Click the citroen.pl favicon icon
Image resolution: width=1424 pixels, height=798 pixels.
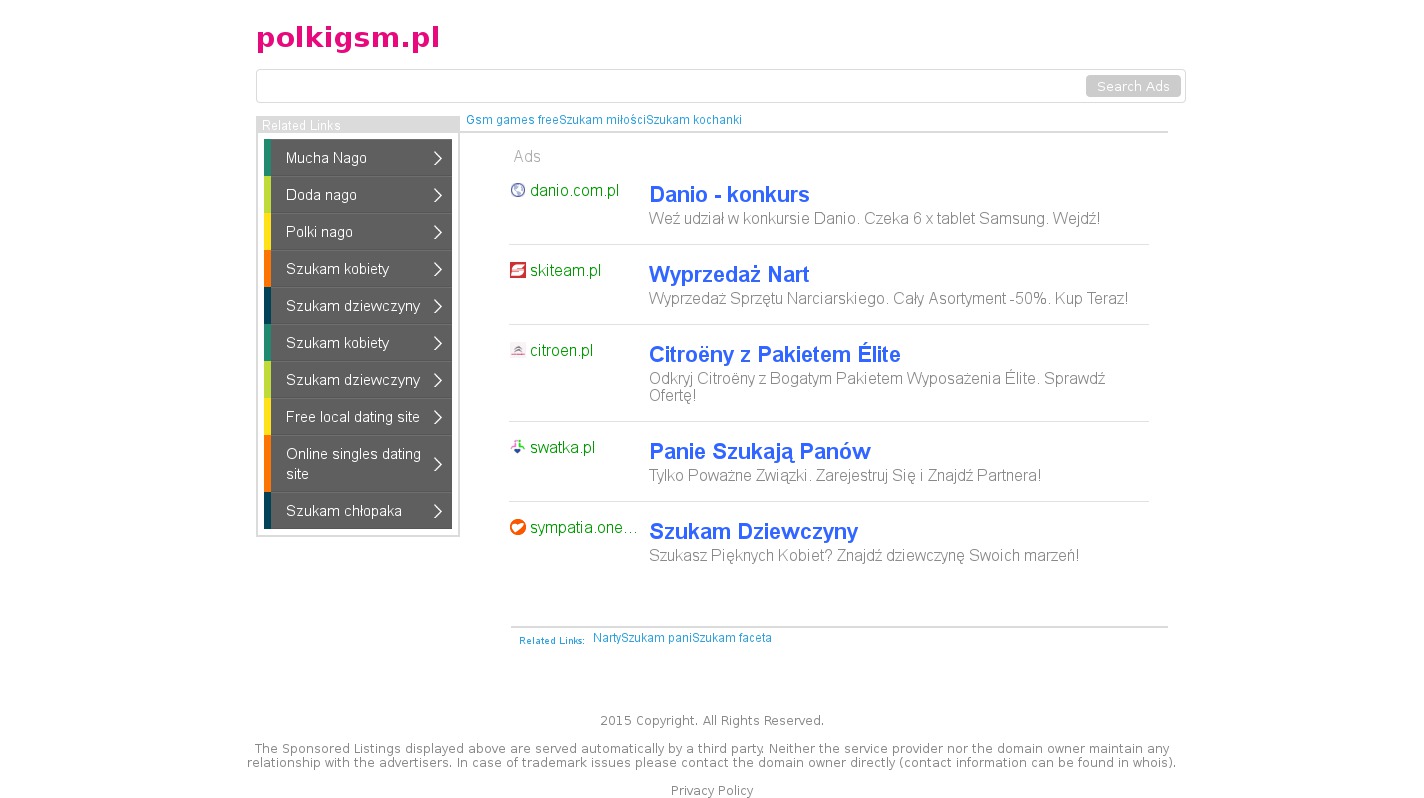[x=518, y=350]
